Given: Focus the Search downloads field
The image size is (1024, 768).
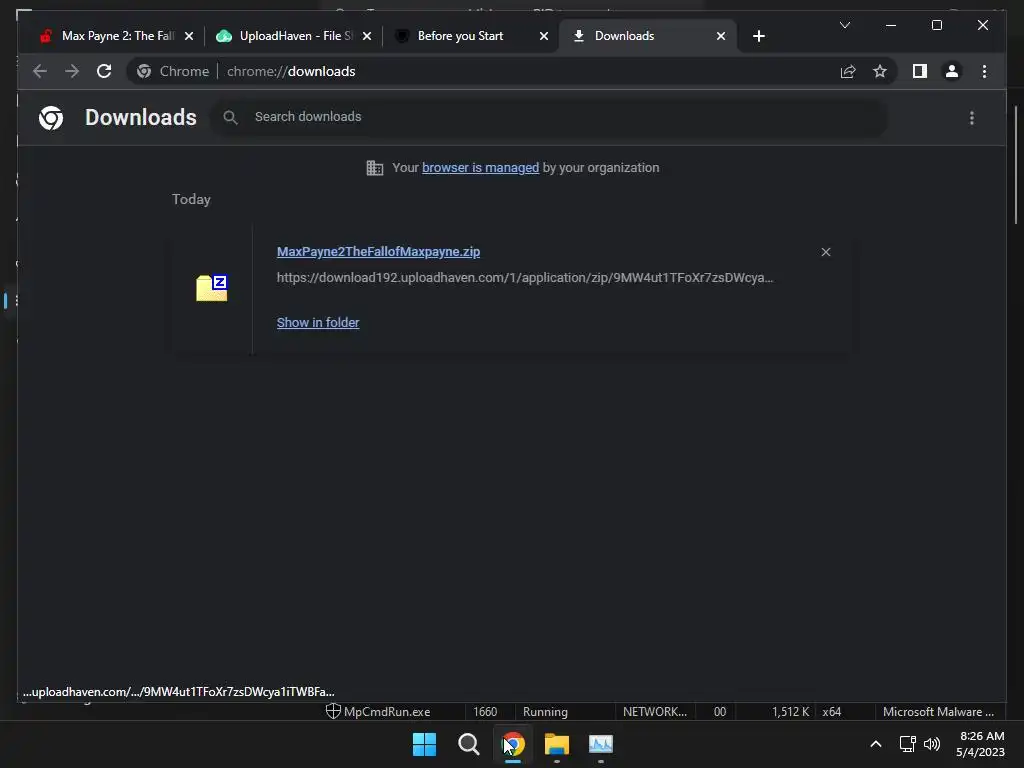Looking at the screenshot, I should [x=549, y=117].
